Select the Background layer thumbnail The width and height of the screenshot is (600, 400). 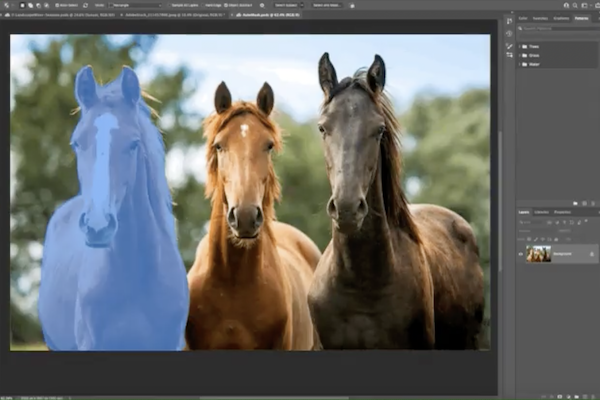click(538, 254)
